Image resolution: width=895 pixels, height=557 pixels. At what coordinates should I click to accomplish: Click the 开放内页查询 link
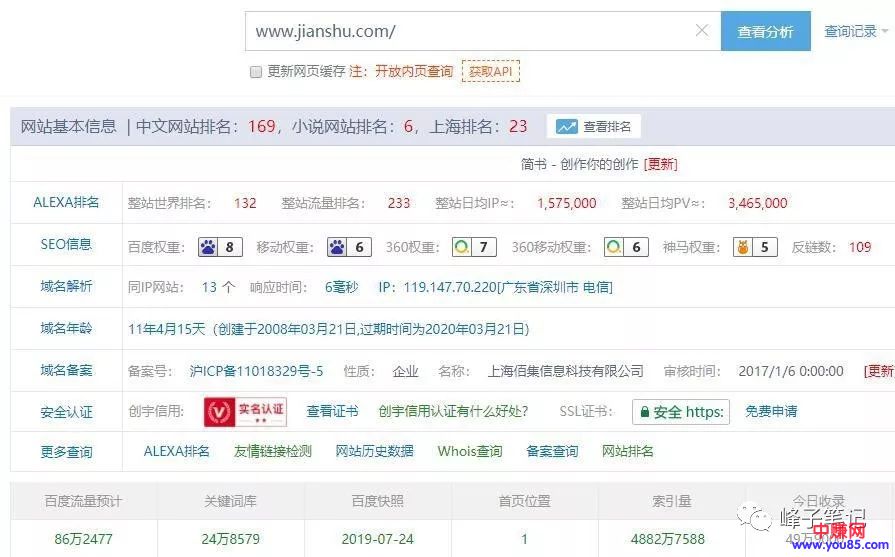pos(414,72)
